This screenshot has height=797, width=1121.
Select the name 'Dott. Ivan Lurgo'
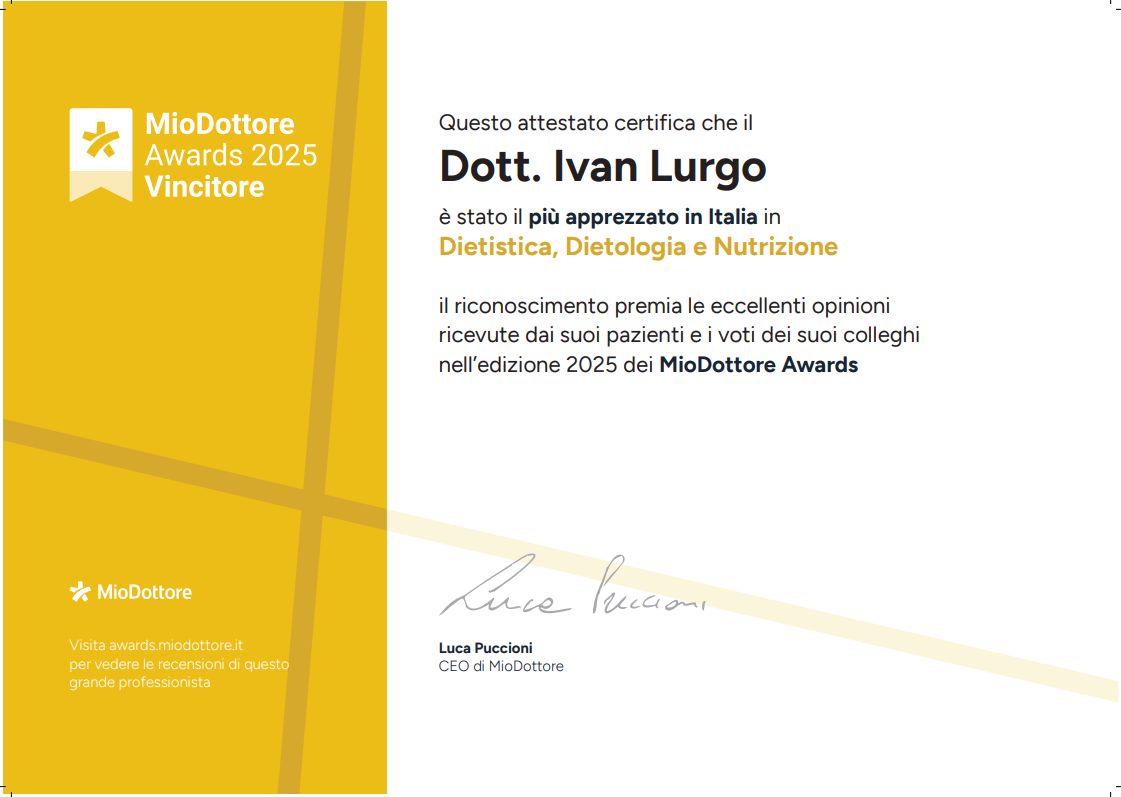point(602,167)
